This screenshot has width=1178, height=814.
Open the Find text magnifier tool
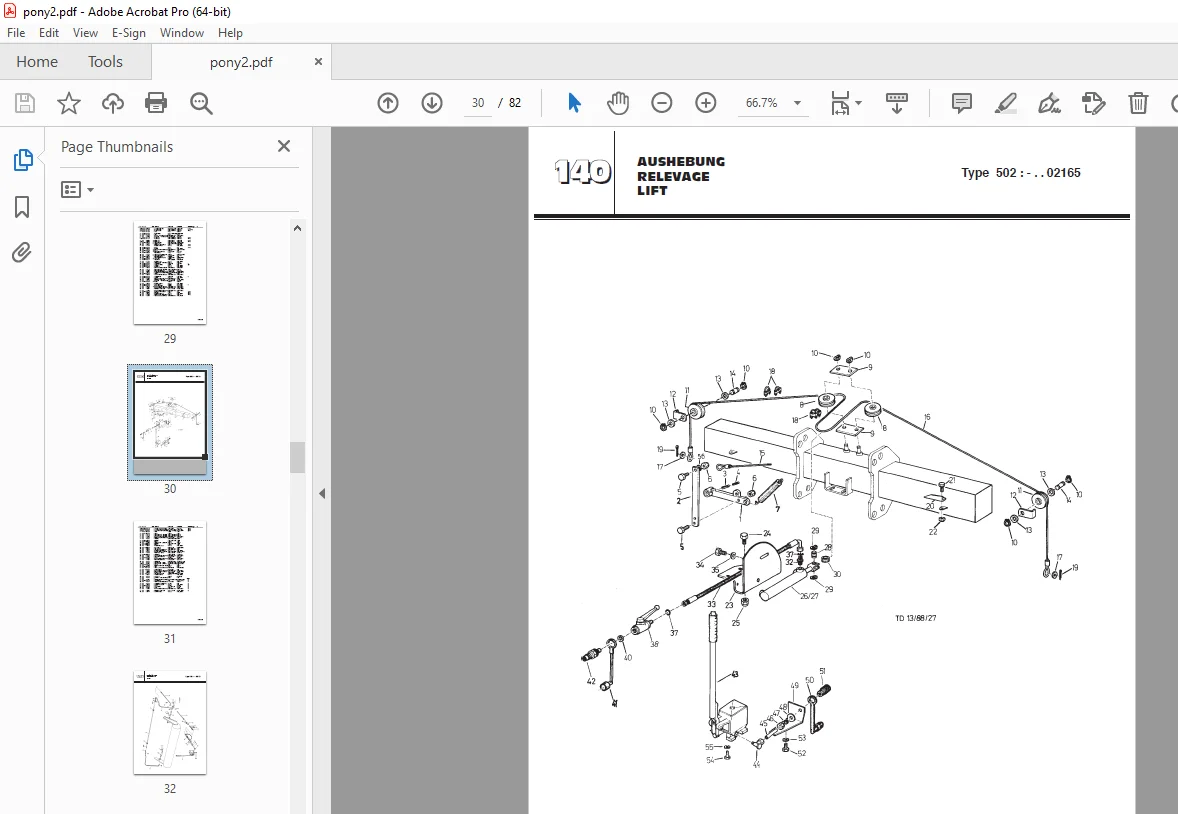201,103
